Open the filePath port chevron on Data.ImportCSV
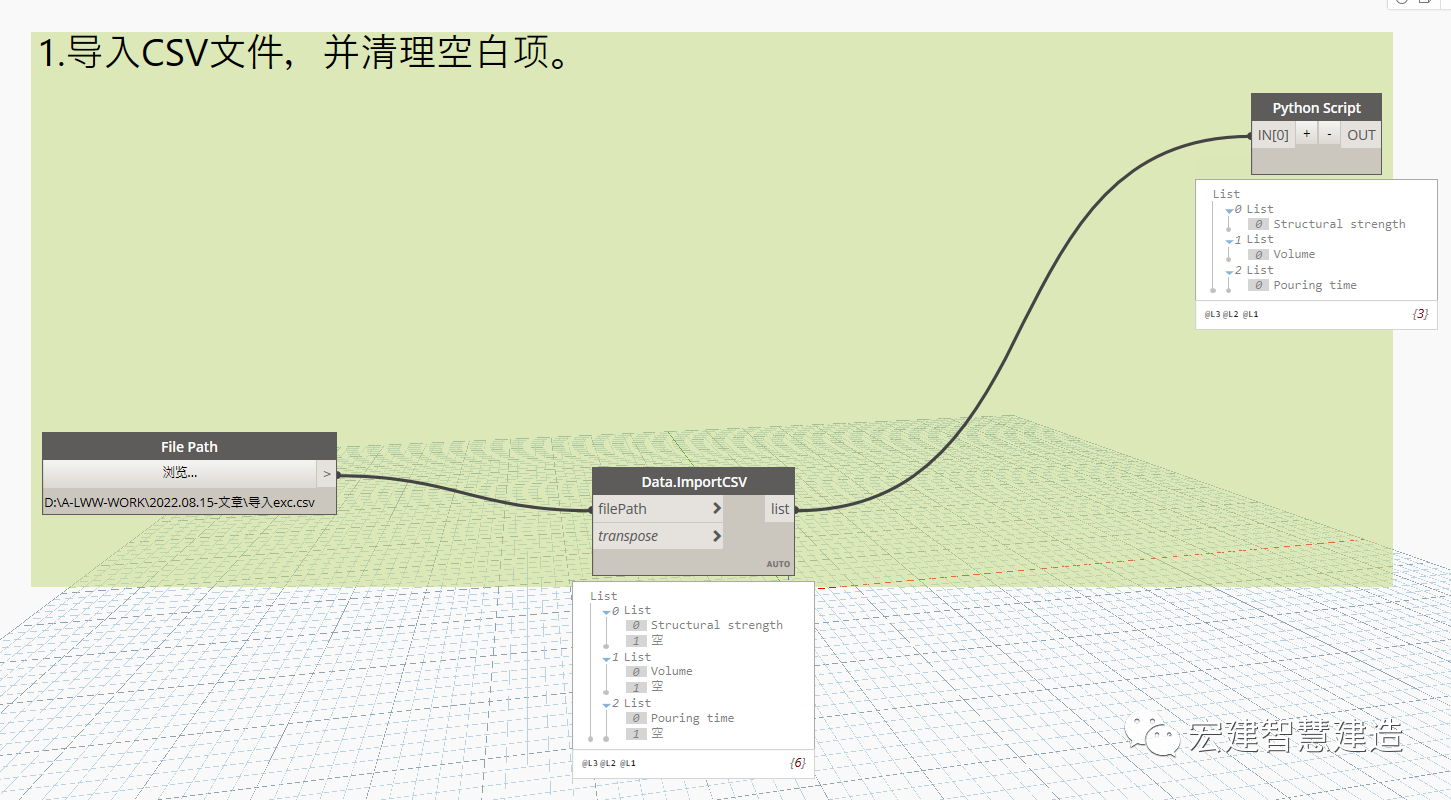Viewport: 1451px width, 800px height. point(717,509)
